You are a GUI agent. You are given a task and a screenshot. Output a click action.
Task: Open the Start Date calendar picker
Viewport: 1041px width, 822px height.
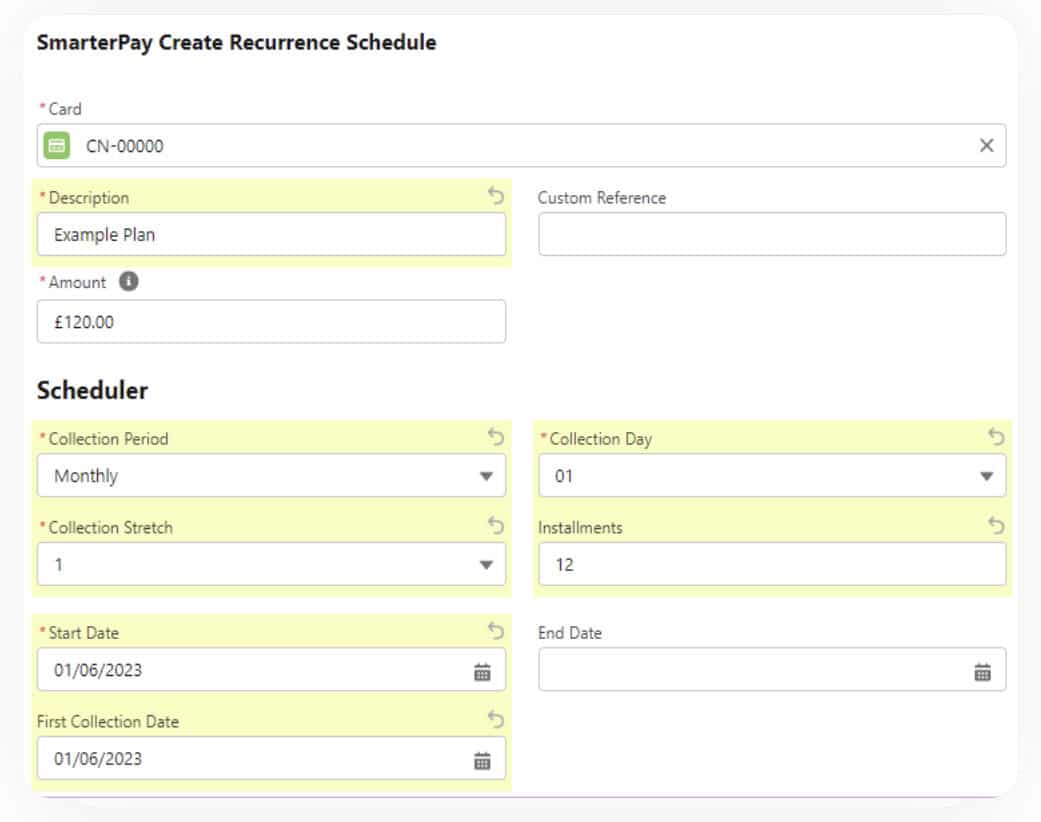pos(482,672)
